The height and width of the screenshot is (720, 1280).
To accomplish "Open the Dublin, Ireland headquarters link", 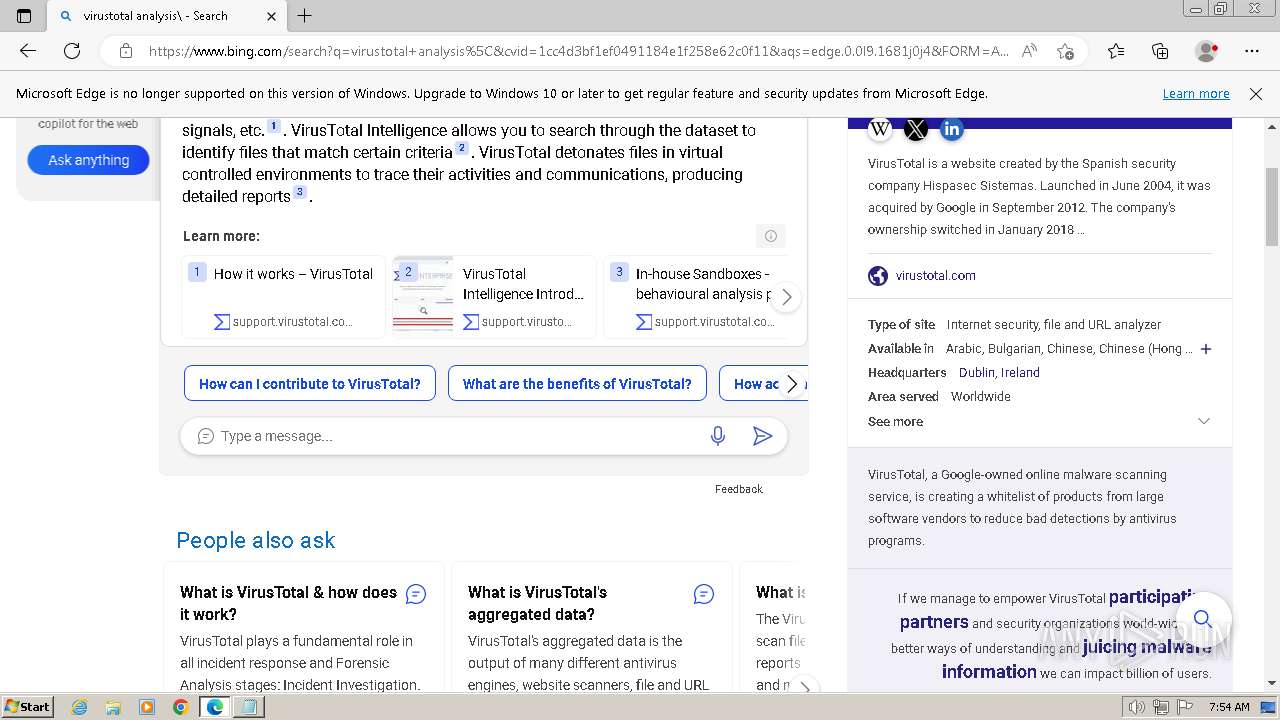I will pyautogui.click(x=999, y=372).
